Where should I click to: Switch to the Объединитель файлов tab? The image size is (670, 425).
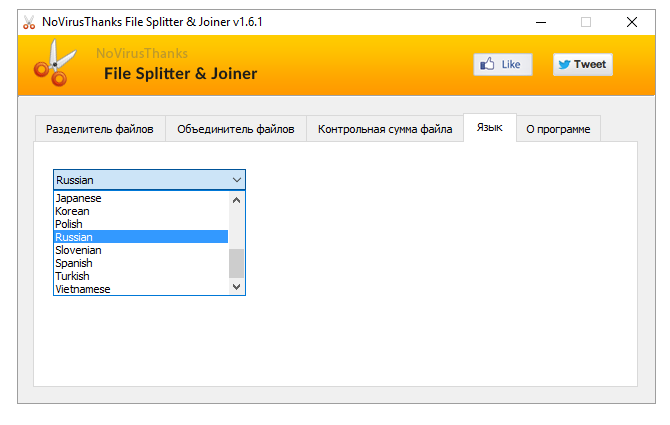pyautogui.click(x=235, y=129)
